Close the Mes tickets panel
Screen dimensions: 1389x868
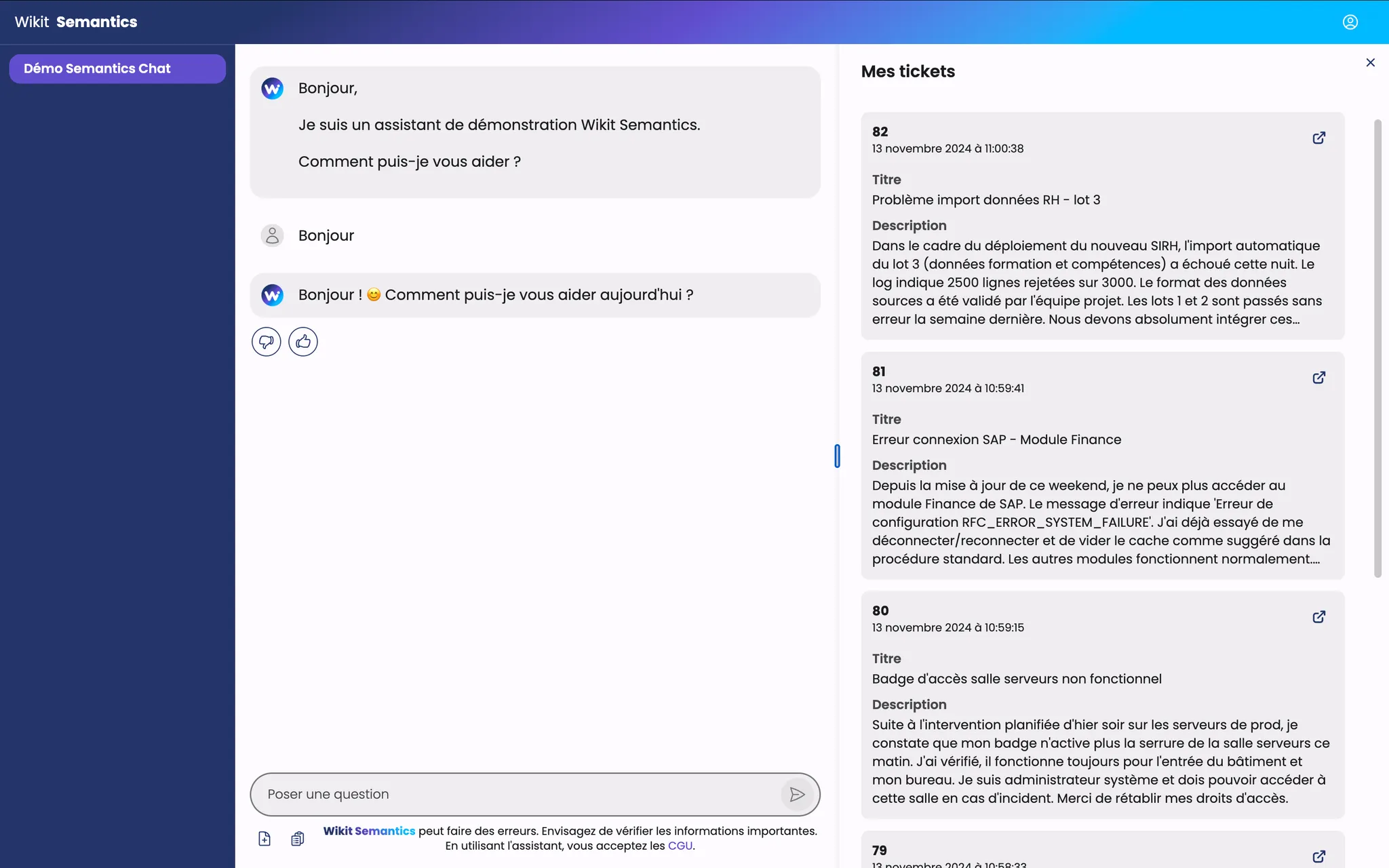point(1370,62)
